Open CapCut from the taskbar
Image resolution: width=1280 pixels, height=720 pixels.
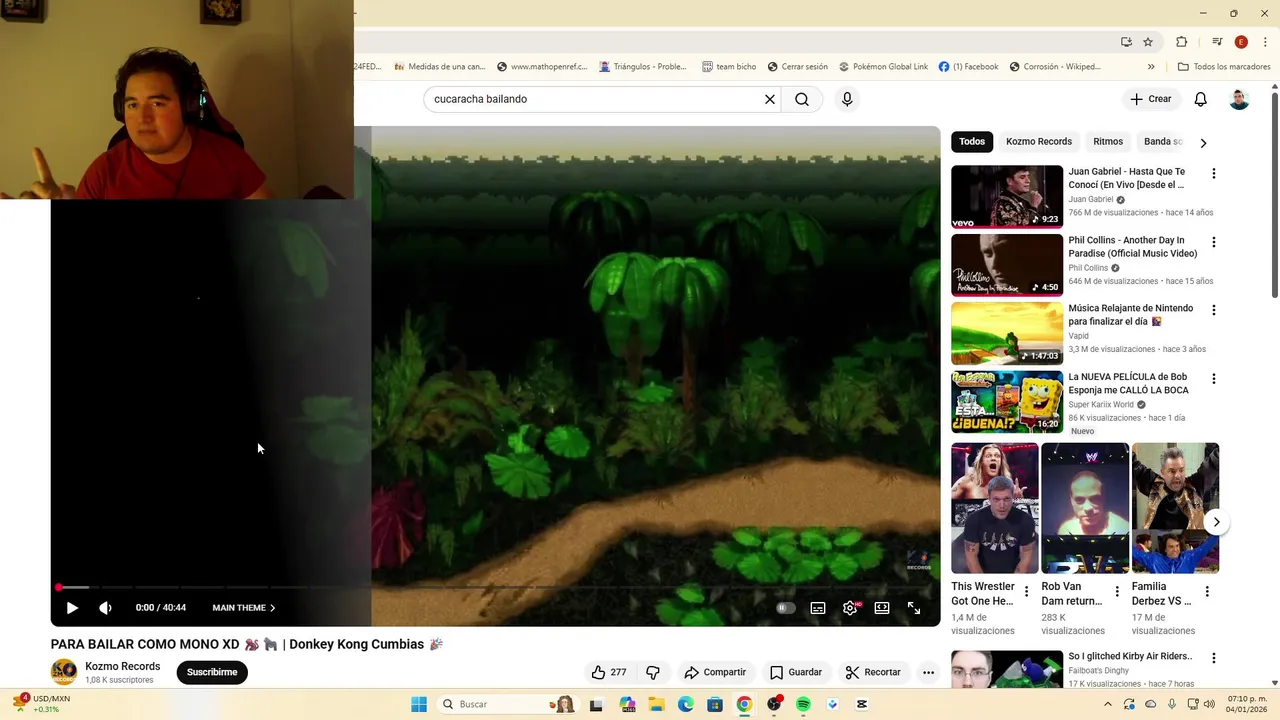(x=862, y=704)
